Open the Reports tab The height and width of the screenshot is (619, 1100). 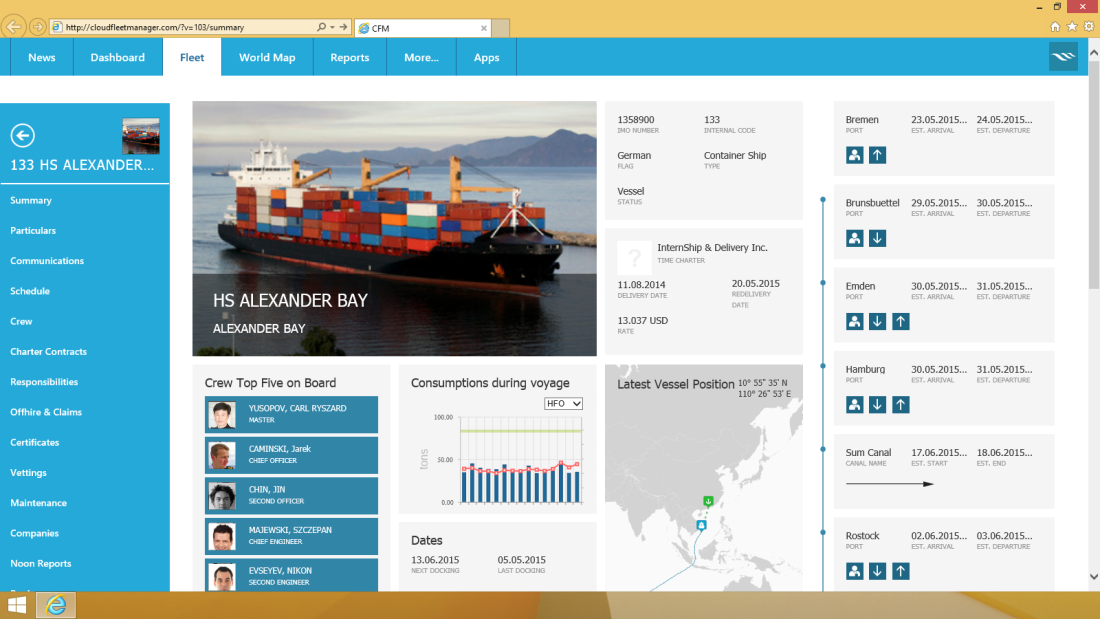350,57
